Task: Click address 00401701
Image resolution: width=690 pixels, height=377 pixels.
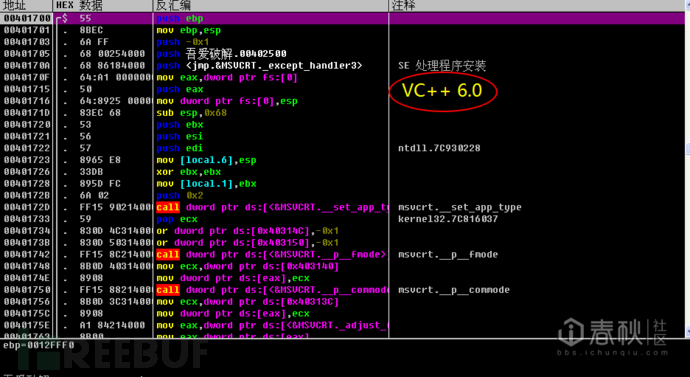Action: click(x=27, y=30)
